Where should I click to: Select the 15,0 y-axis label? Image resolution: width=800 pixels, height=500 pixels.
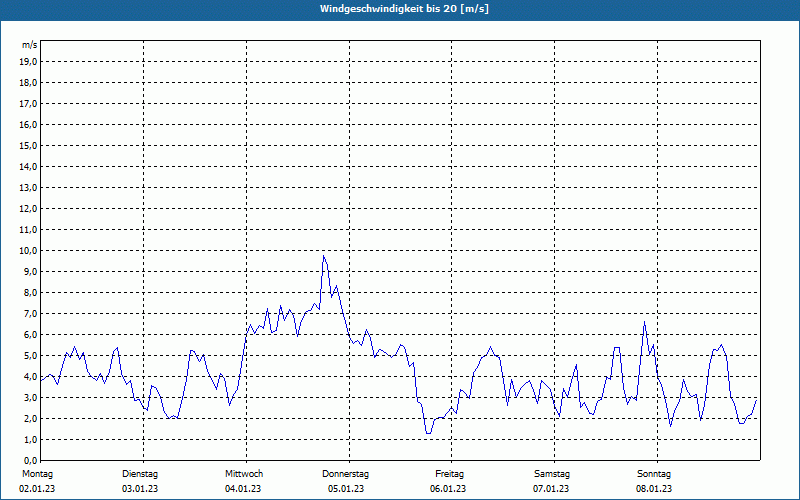point(28,145)
